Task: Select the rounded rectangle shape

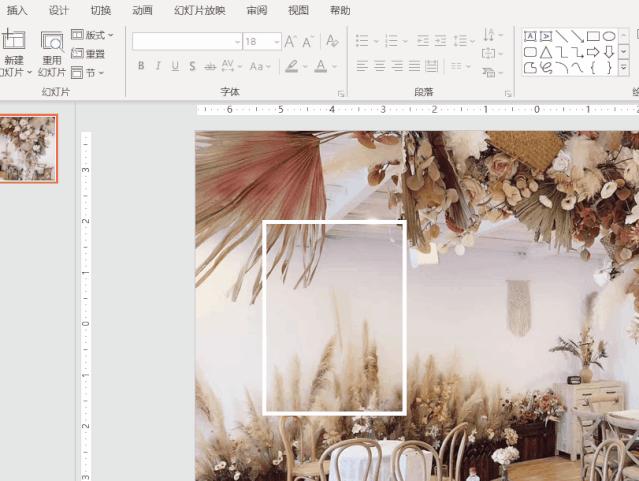Action: 530,52
